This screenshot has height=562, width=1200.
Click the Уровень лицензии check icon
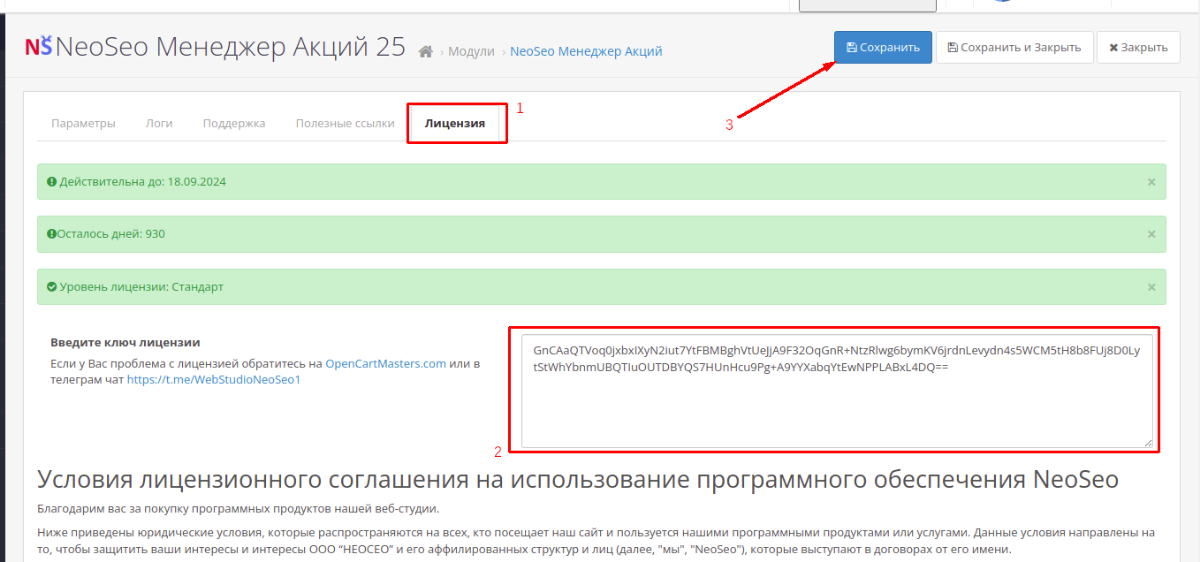(x=51, y=287)
